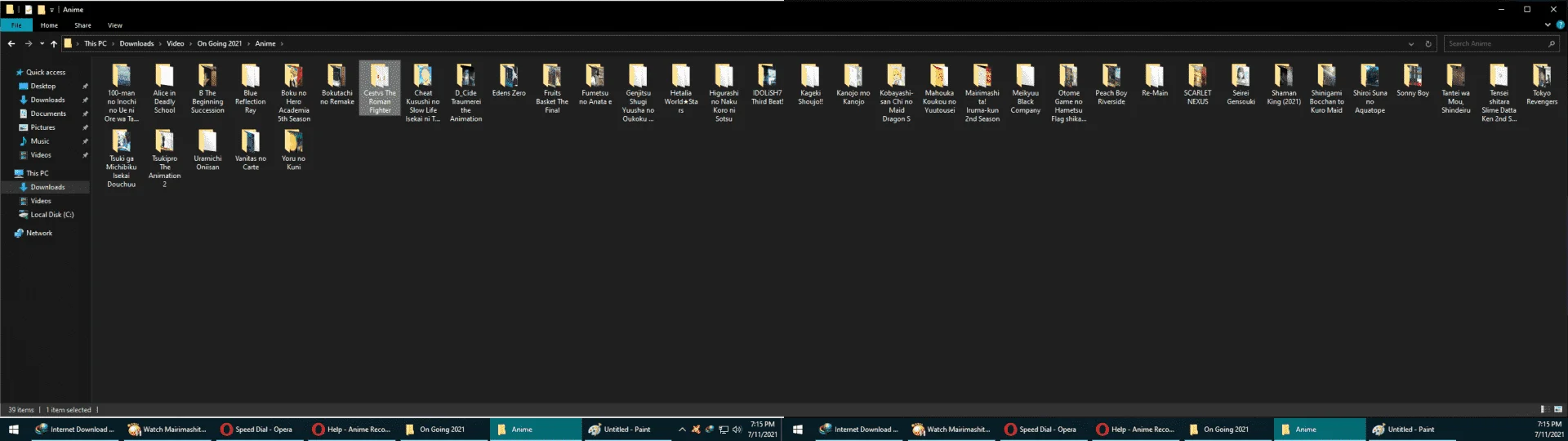Switch to large icons view in status bar
1568x441 pixels.
pos(1557,409)
